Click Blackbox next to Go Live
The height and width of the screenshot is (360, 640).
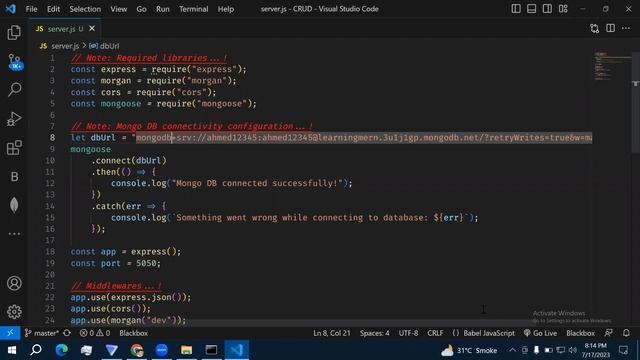[x=580, y=333]
